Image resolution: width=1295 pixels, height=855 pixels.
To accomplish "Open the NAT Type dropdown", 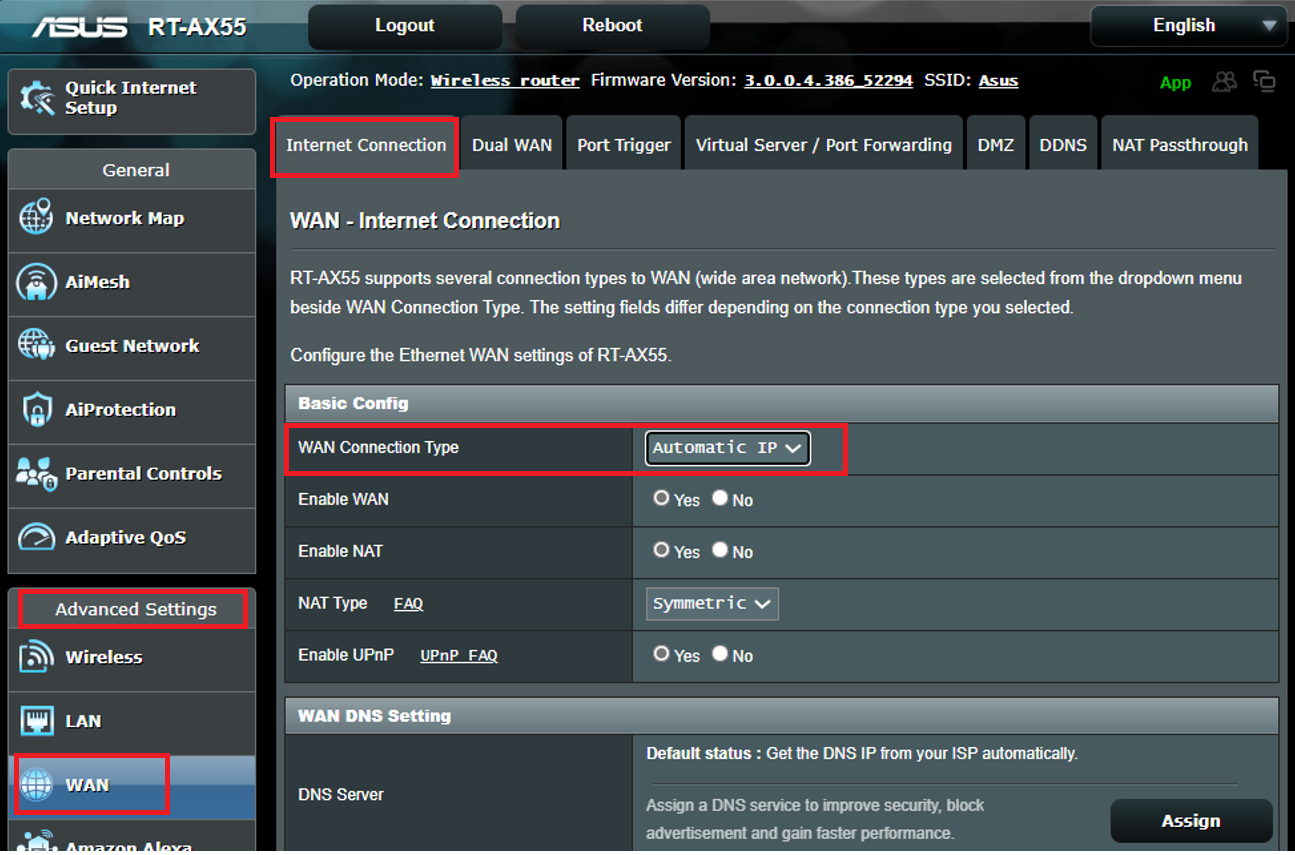I will [x=712, y=603].
